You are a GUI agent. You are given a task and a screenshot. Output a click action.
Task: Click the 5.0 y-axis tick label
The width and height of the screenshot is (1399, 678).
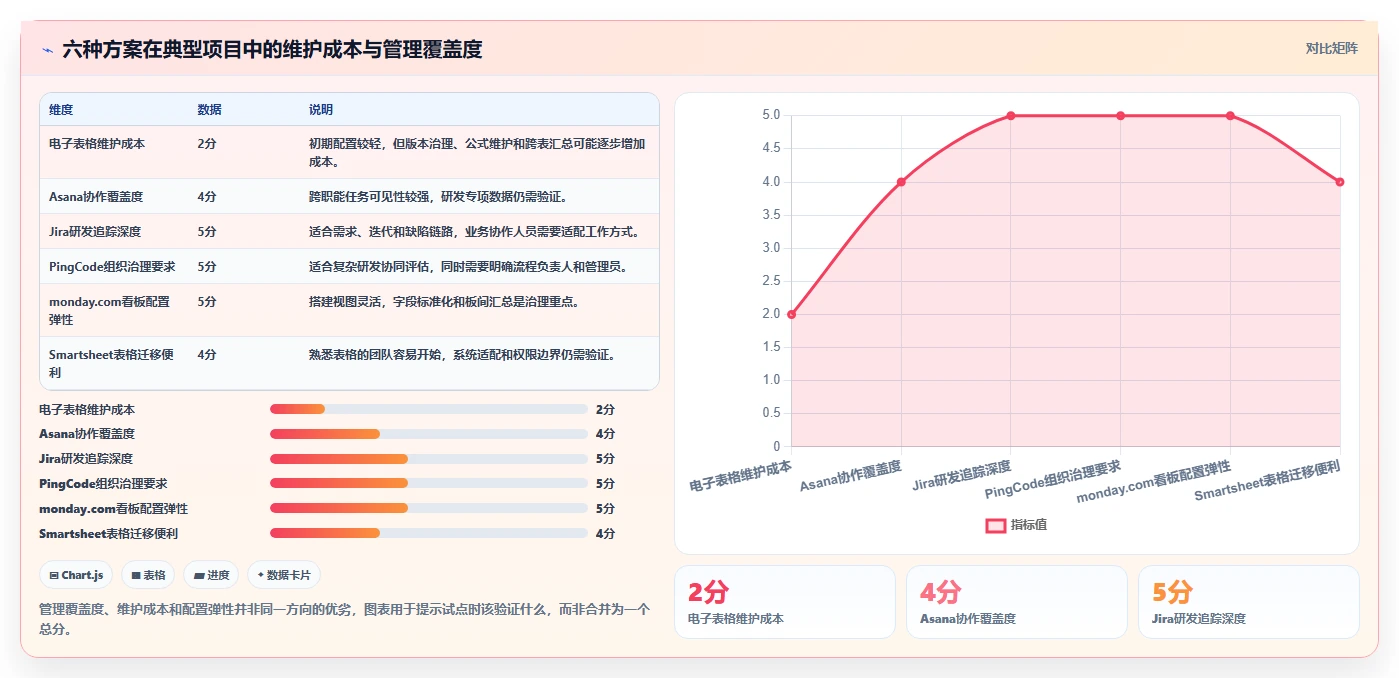click(771, 115)
